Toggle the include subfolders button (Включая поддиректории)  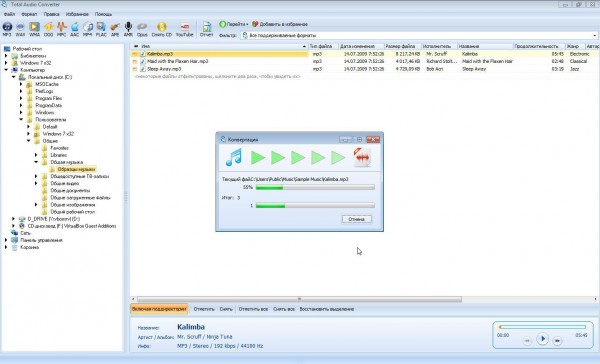(159, 309)
